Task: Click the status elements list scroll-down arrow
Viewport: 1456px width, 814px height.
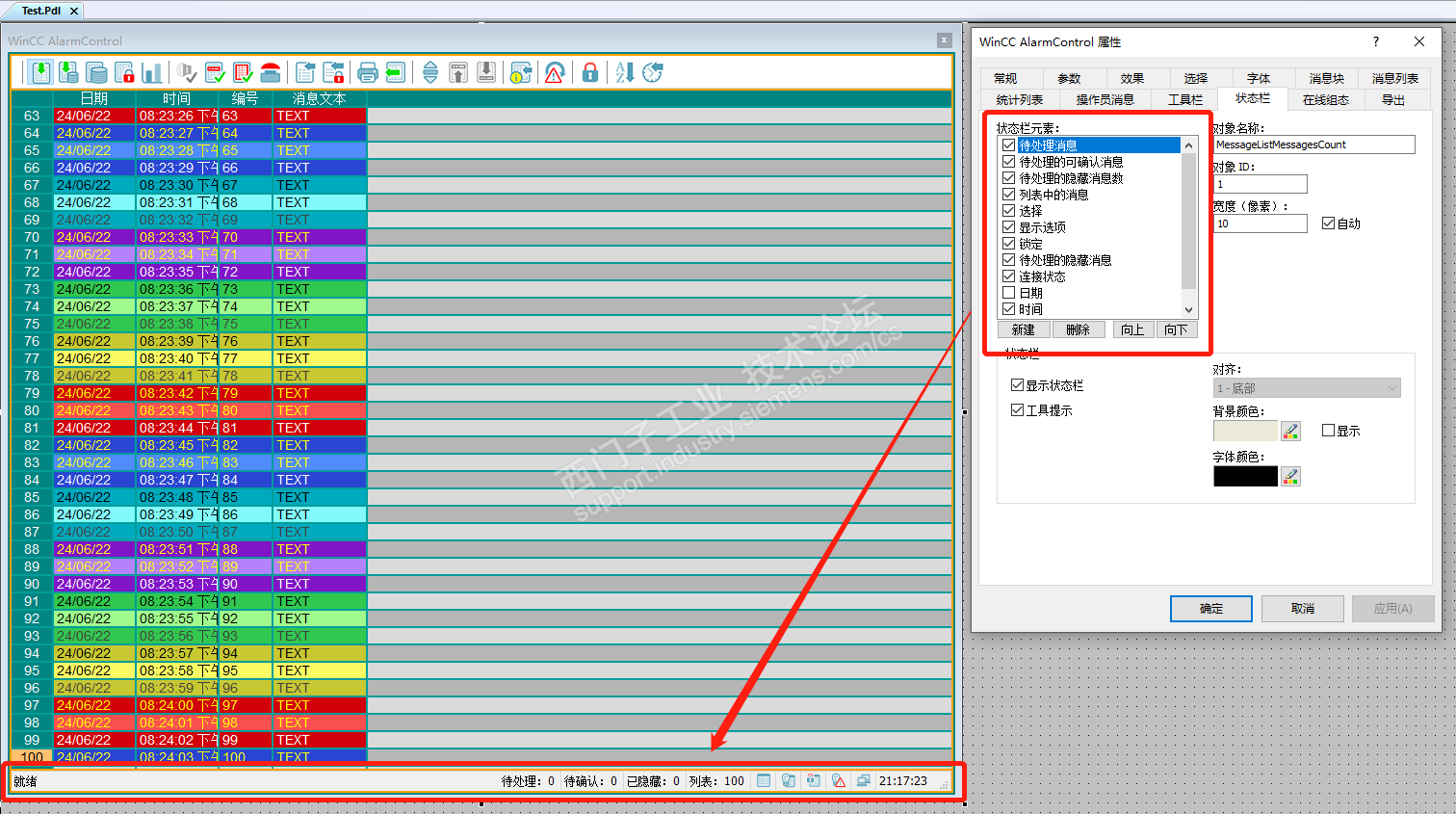Action: tap(1189, 310)
